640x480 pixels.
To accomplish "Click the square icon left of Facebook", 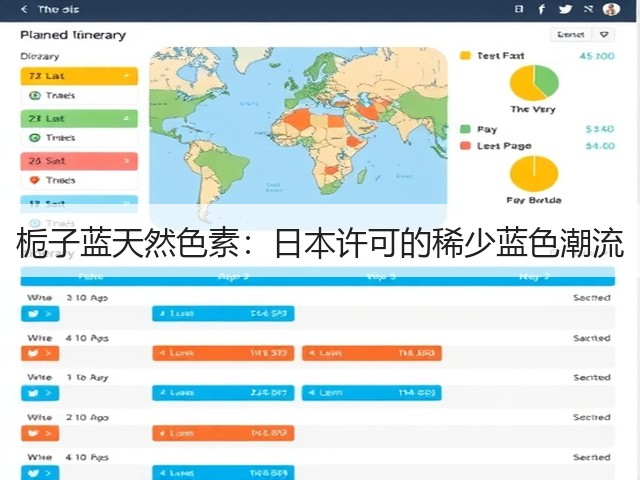I will pyautogui.click(x=519, y=9).
